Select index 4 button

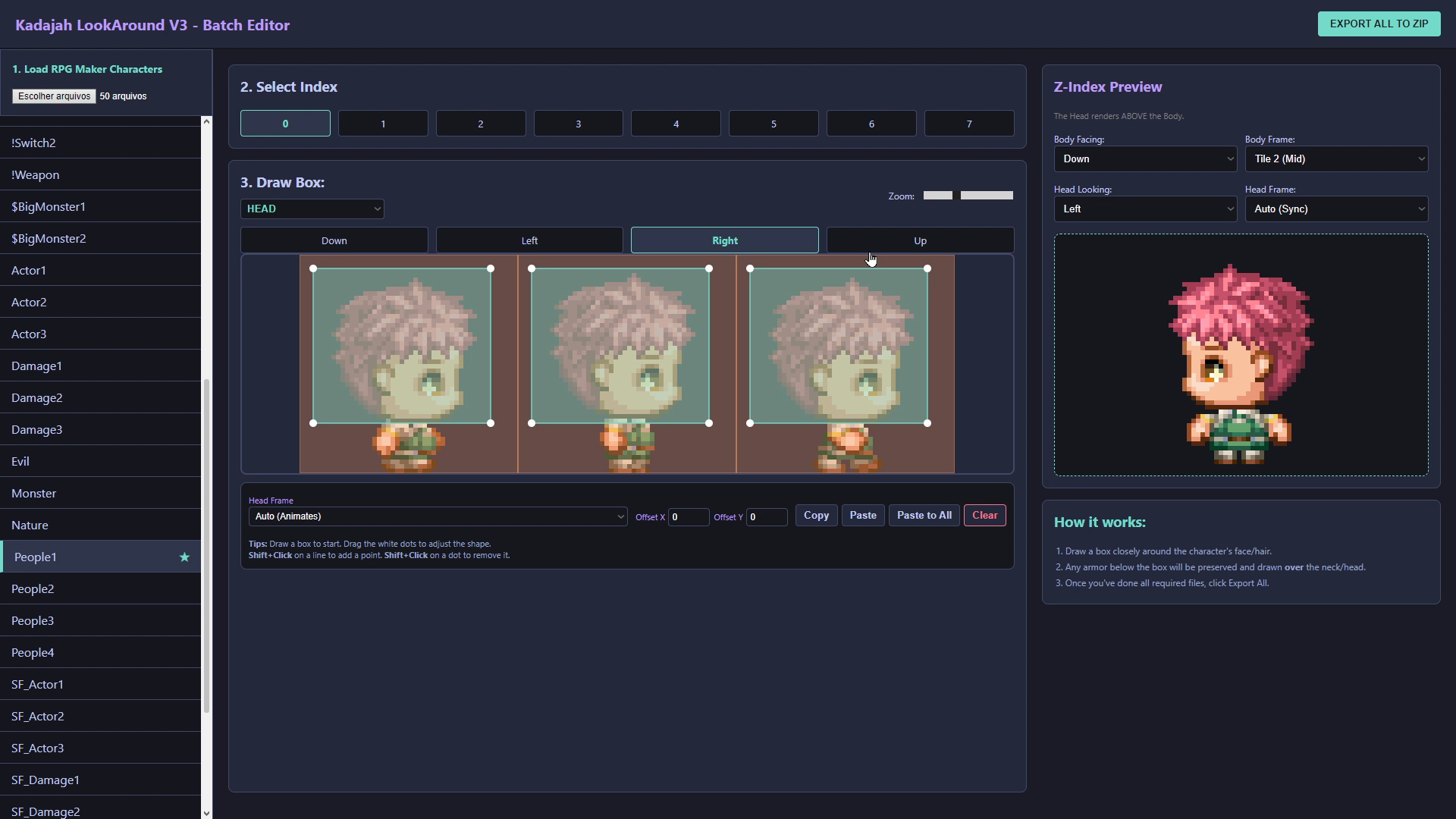point(676,124)
